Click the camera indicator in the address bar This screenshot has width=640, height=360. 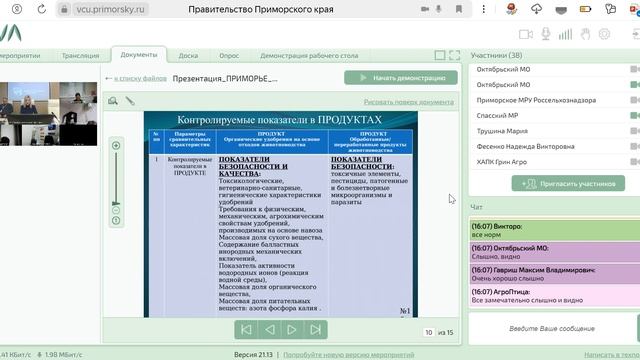click(425, 9)
